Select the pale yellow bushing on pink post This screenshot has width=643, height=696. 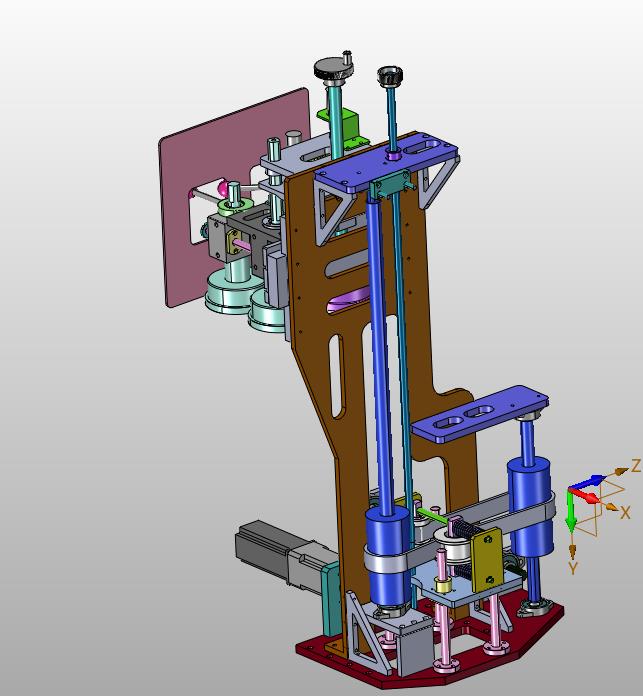click(444, 585)
